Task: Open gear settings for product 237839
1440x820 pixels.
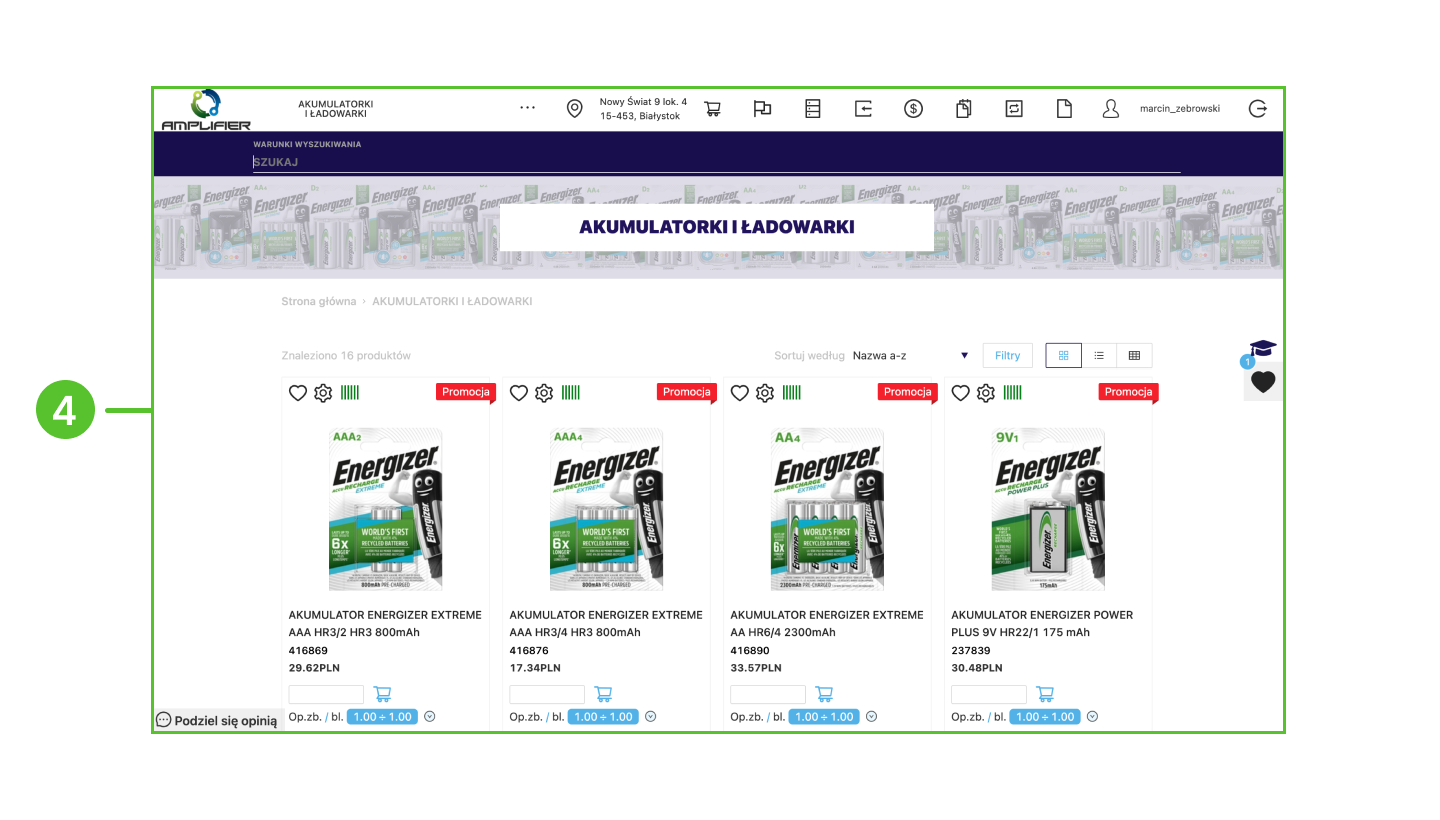Action: click(986, 393)
